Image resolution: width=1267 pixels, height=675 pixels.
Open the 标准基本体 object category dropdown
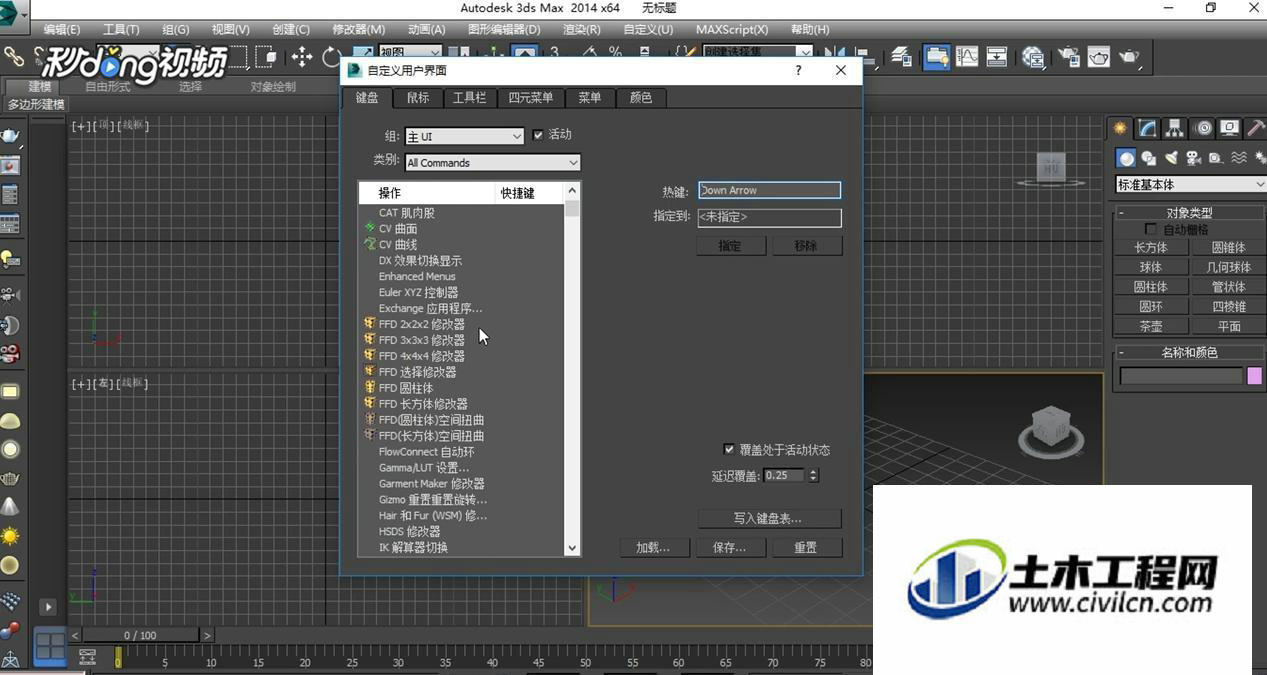1191,184
